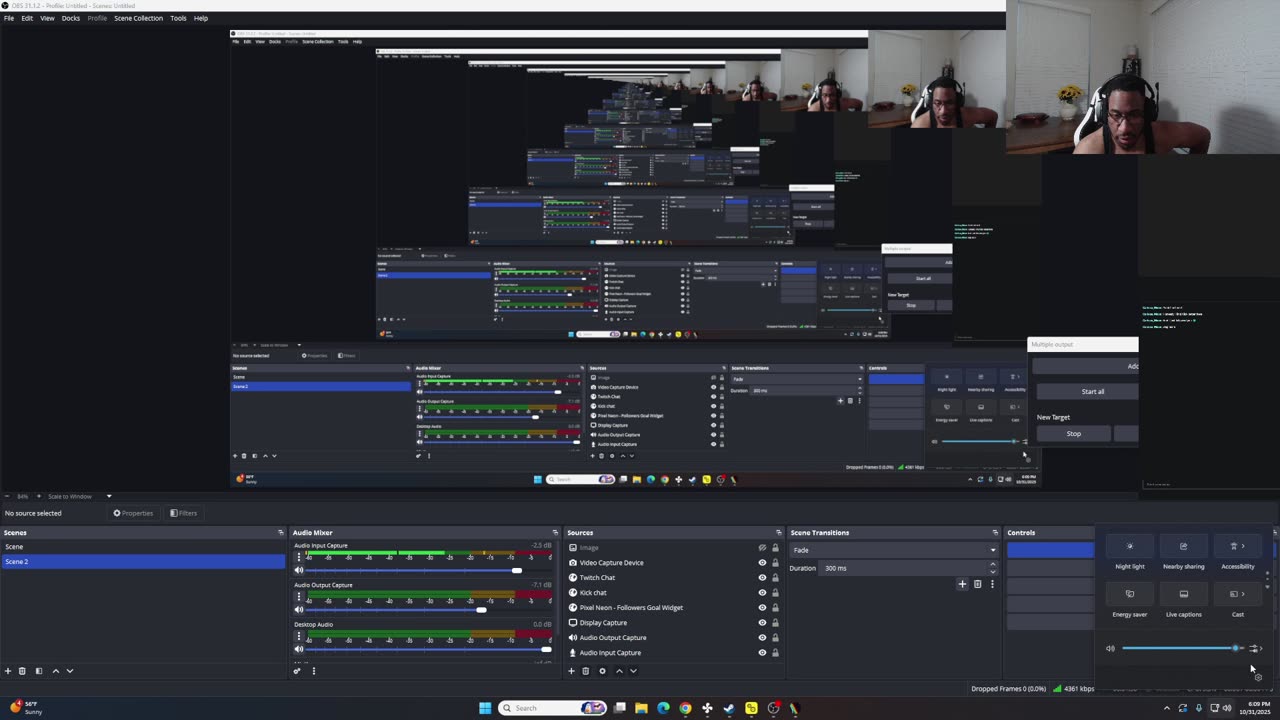Open the preview scale dropdown arrow

pos(109,496)
